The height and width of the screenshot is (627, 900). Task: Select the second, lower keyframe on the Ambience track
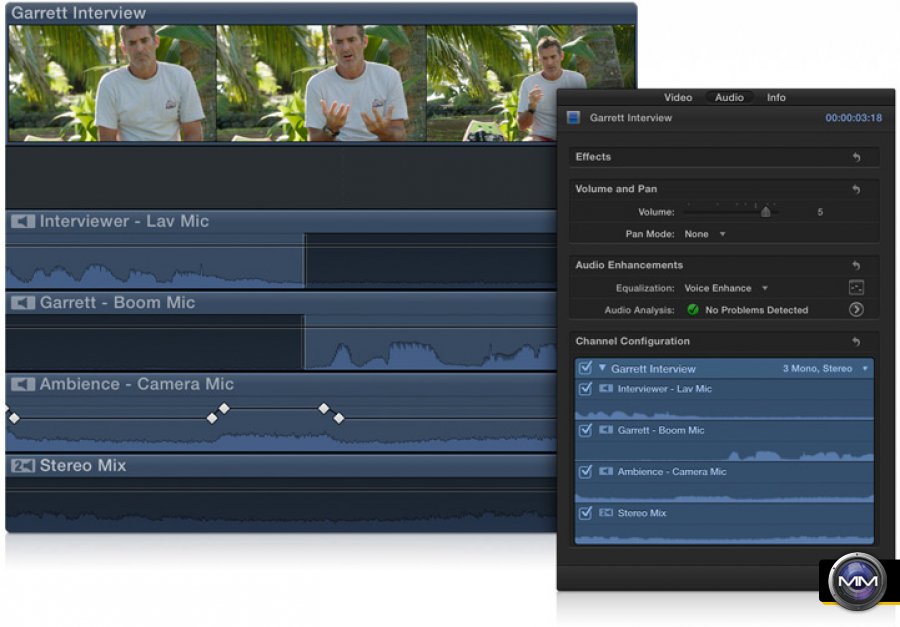point(212,419)
